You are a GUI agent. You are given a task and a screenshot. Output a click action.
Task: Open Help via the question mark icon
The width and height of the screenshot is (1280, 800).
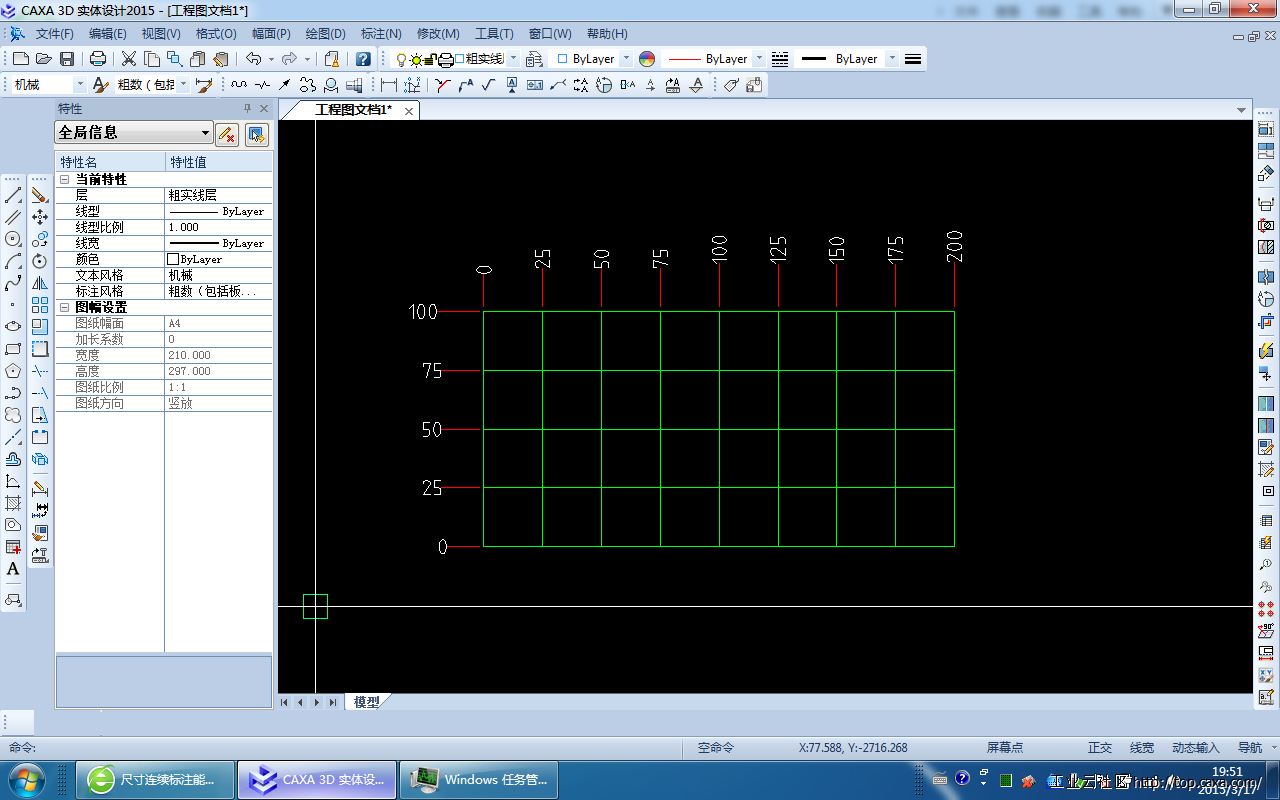coord(363,59)
